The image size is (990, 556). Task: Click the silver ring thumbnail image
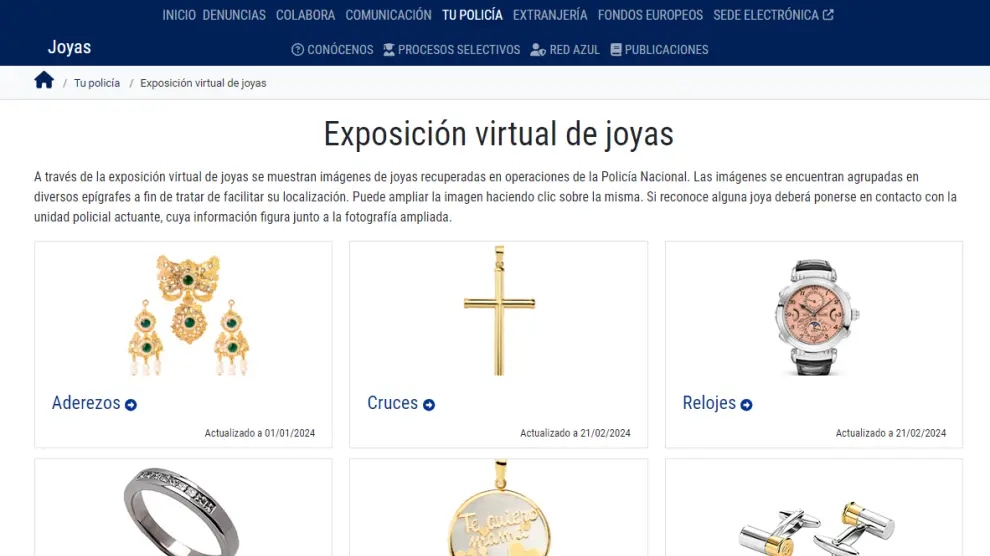[x=182, y=510]
